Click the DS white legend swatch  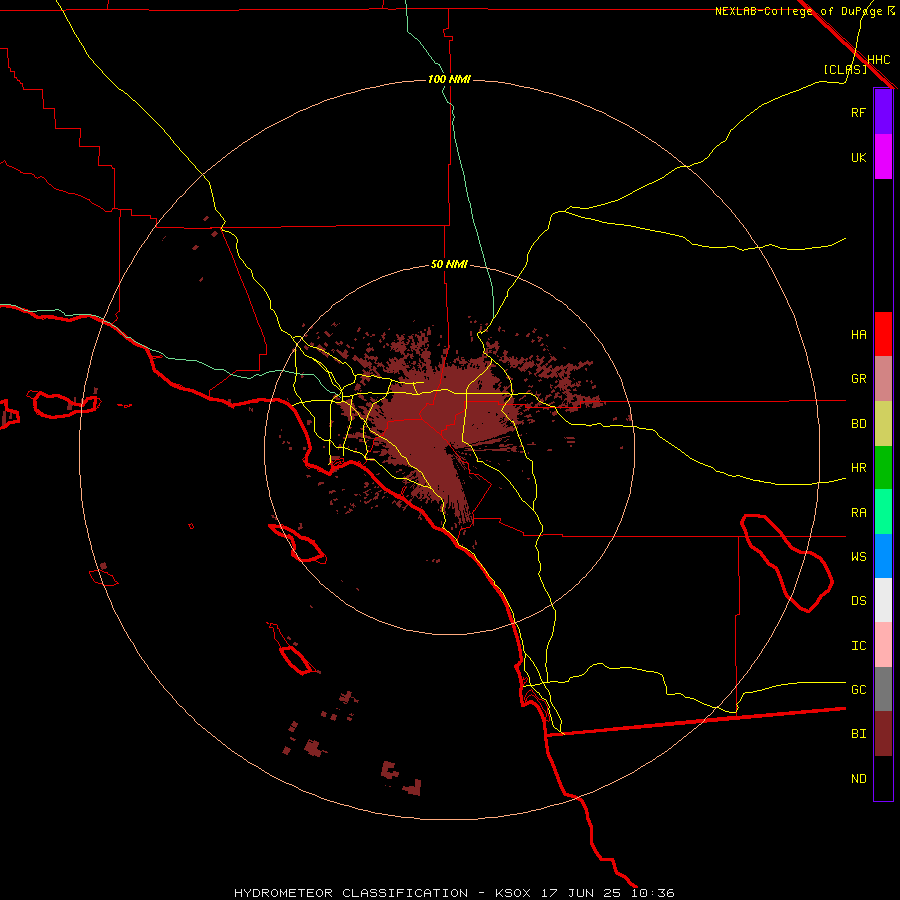point(883,600)
